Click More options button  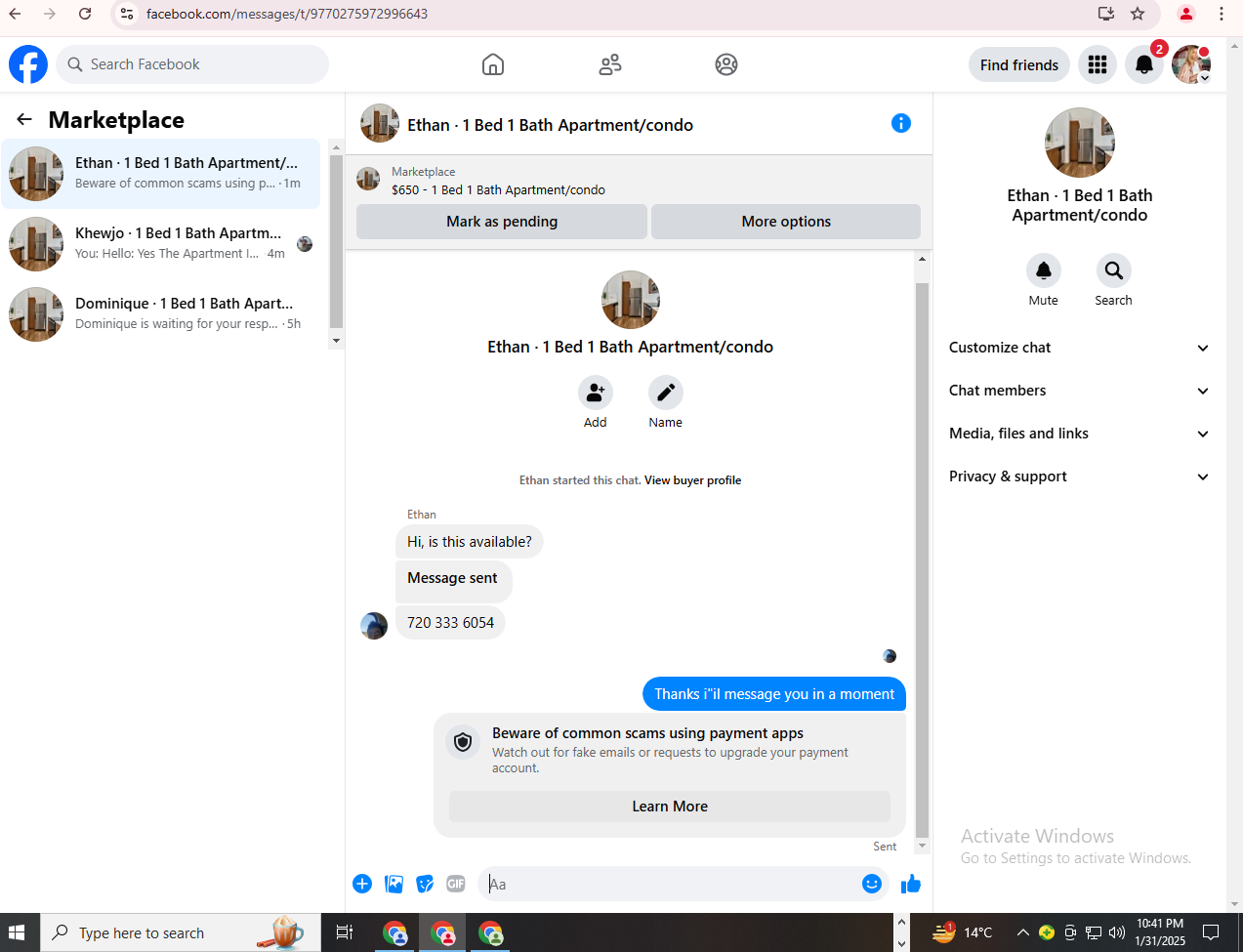(x=786, y=222)
